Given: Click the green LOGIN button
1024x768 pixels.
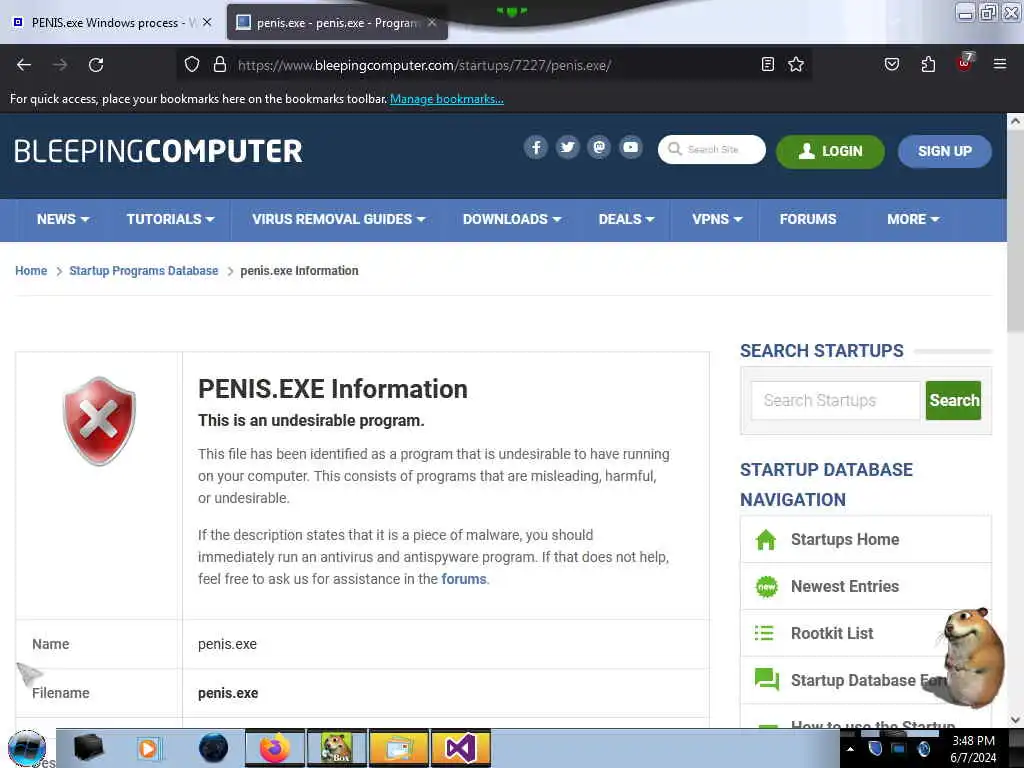Looking at the screenshot, I should coord(830,152).
